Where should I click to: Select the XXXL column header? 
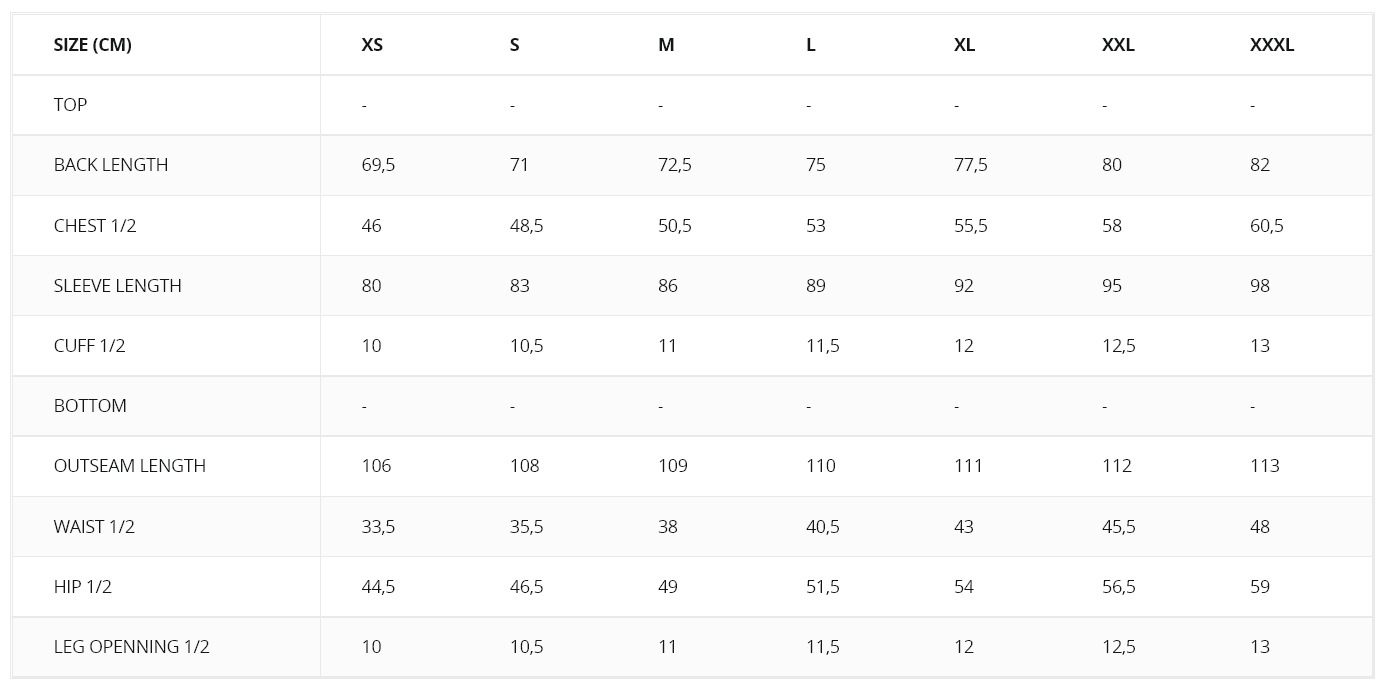pos(1271,45)
